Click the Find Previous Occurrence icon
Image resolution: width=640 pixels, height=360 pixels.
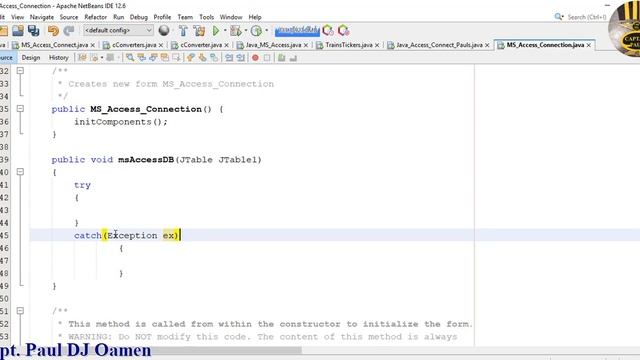pos(142,58)
